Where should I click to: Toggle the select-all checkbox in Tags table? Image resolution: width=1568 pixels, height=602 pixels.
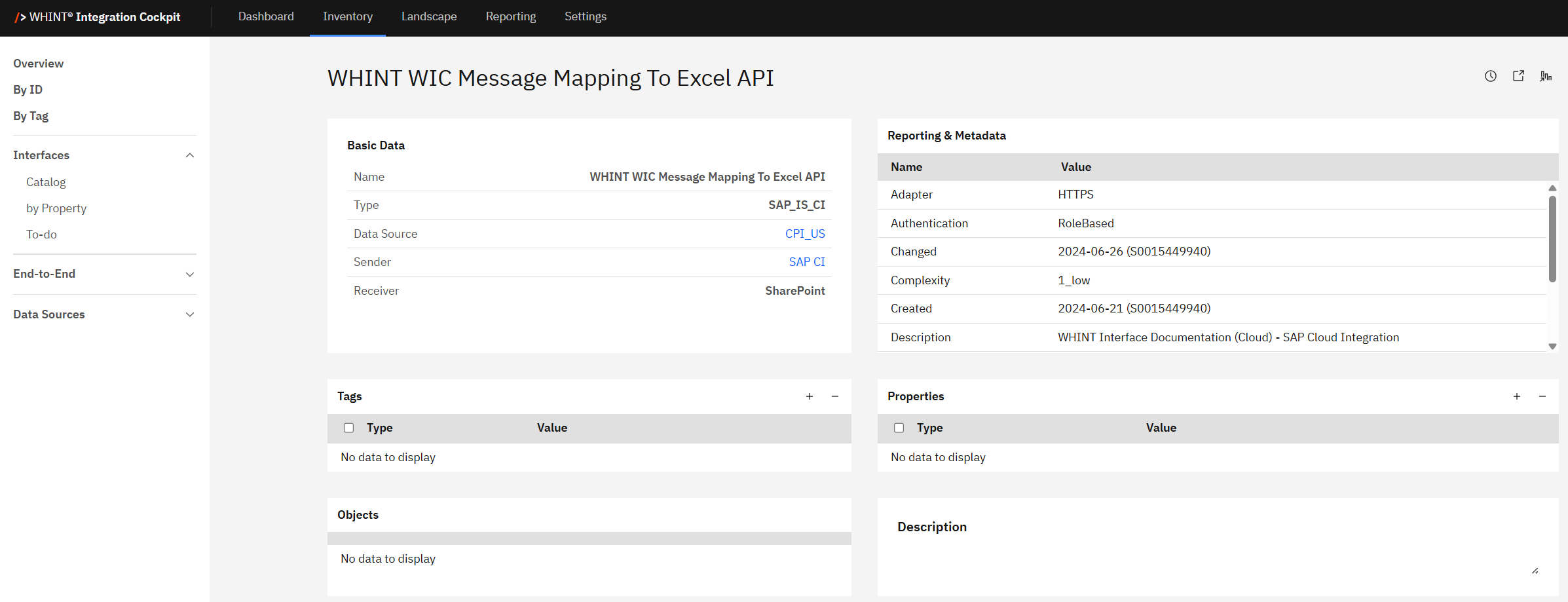click(x=349, y=428)
